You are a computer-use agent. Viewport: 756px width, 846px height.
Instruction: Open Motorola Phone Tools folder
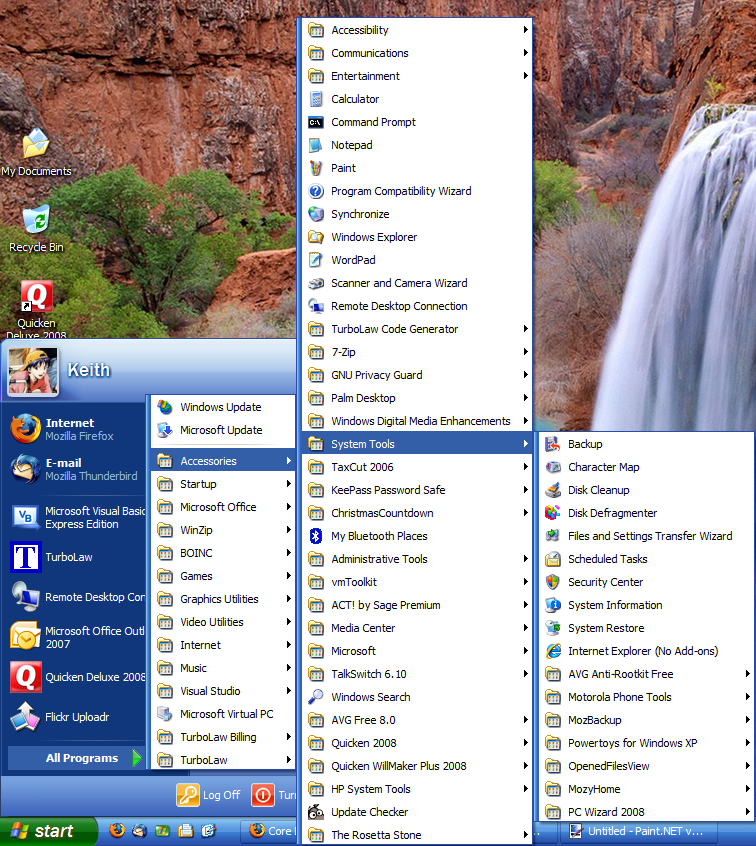click(x=646, y=697)
